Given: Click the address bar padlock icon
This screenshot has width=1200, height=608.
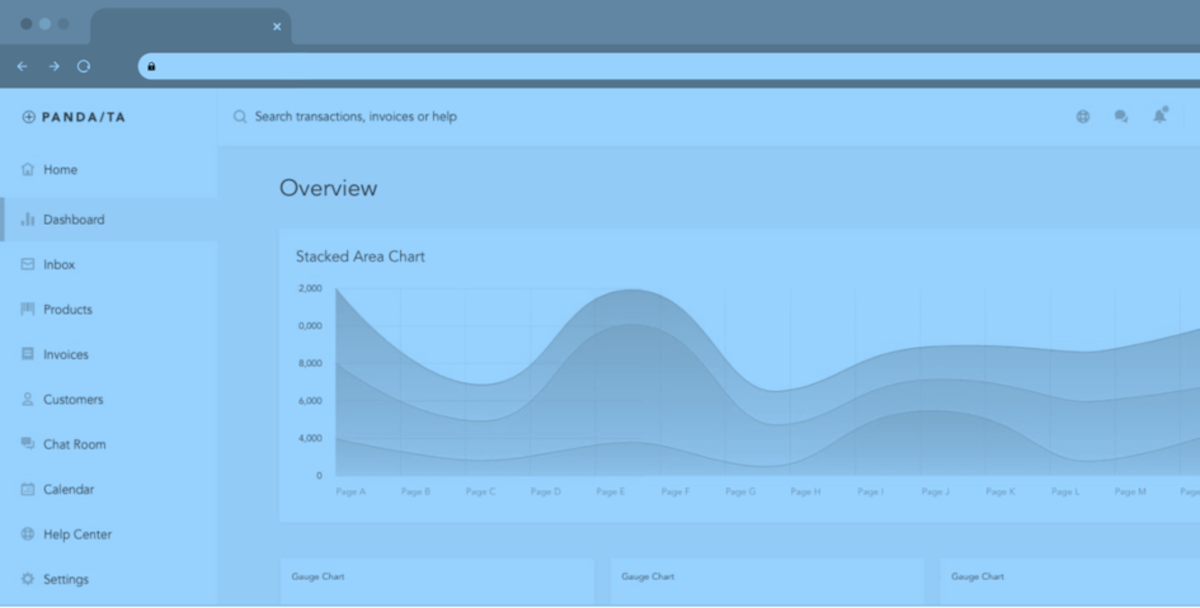Looking at the screenshot, I should coord(152,67).
